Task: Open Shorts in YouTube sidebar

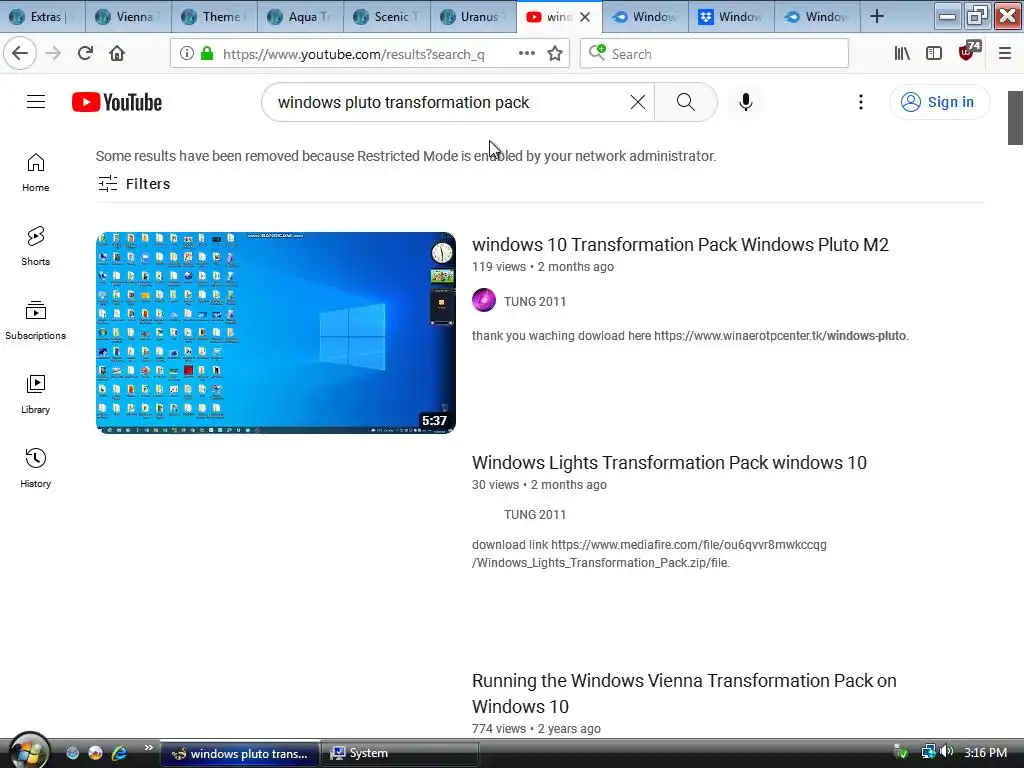Action: 36,246
